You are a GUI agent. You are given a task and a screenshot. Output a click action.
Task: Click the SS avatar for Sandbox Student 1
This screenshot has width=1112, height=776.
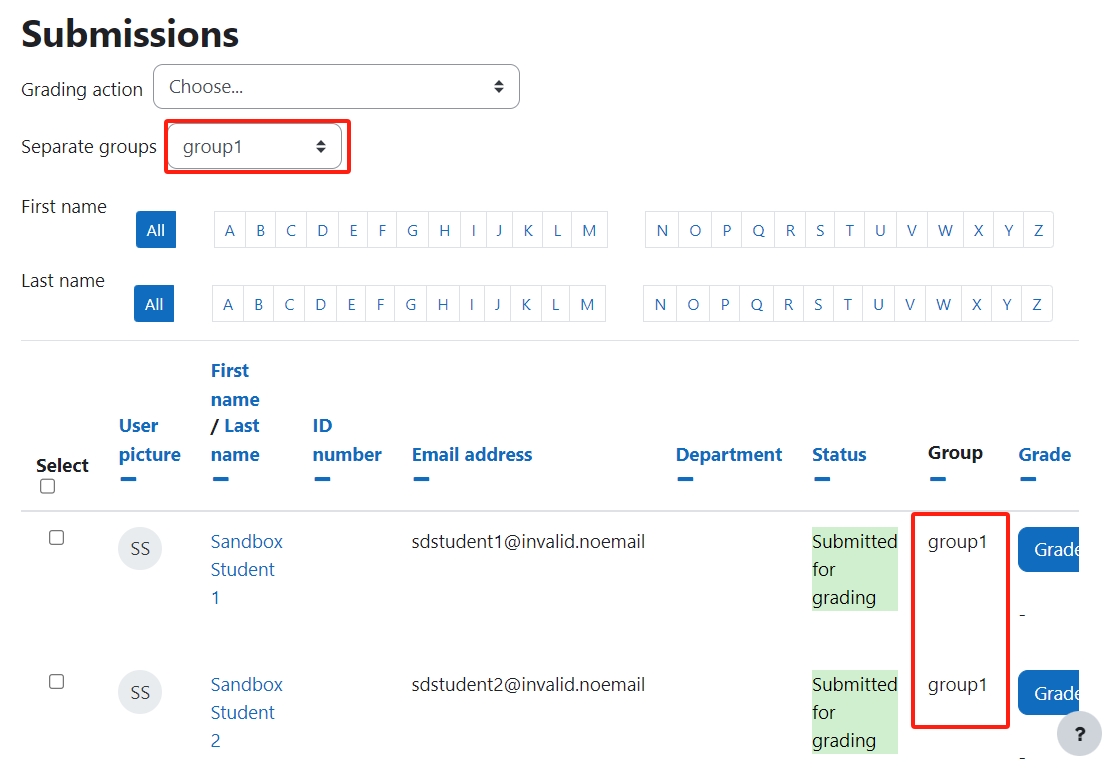pos(140,548)
